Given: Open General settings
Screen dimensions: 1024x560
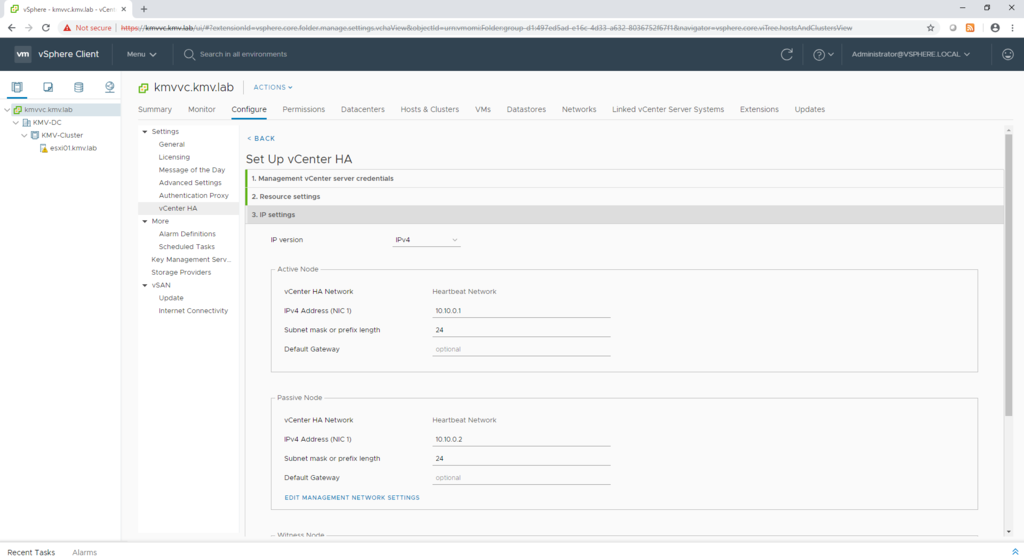Looking at the screenshot, I should [172, 144].
